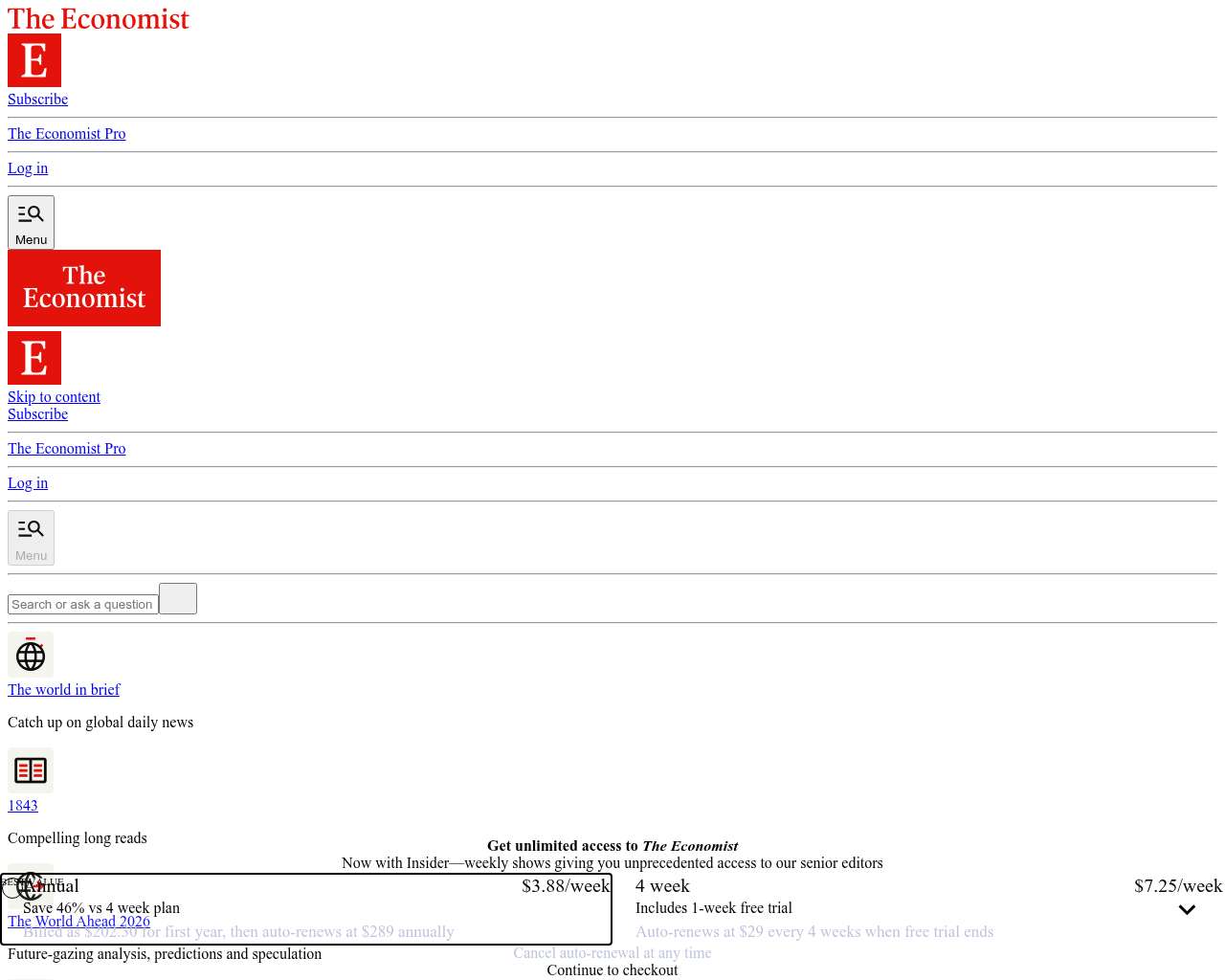
Task: Open the 1843 long reads link
Action: (23, 806)
